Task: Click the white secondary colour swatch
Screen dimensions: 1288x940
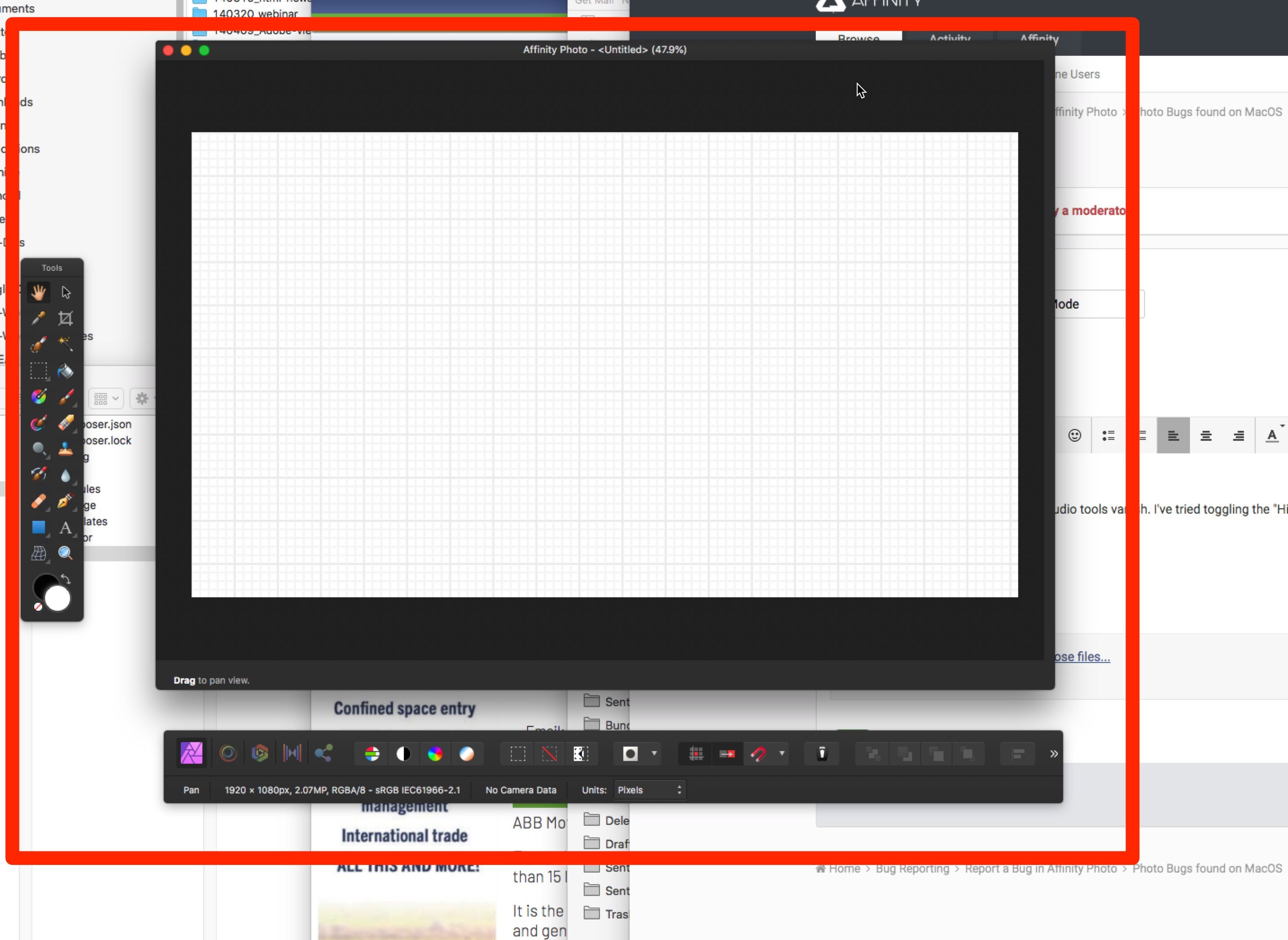Action: (x=58, y=599)
